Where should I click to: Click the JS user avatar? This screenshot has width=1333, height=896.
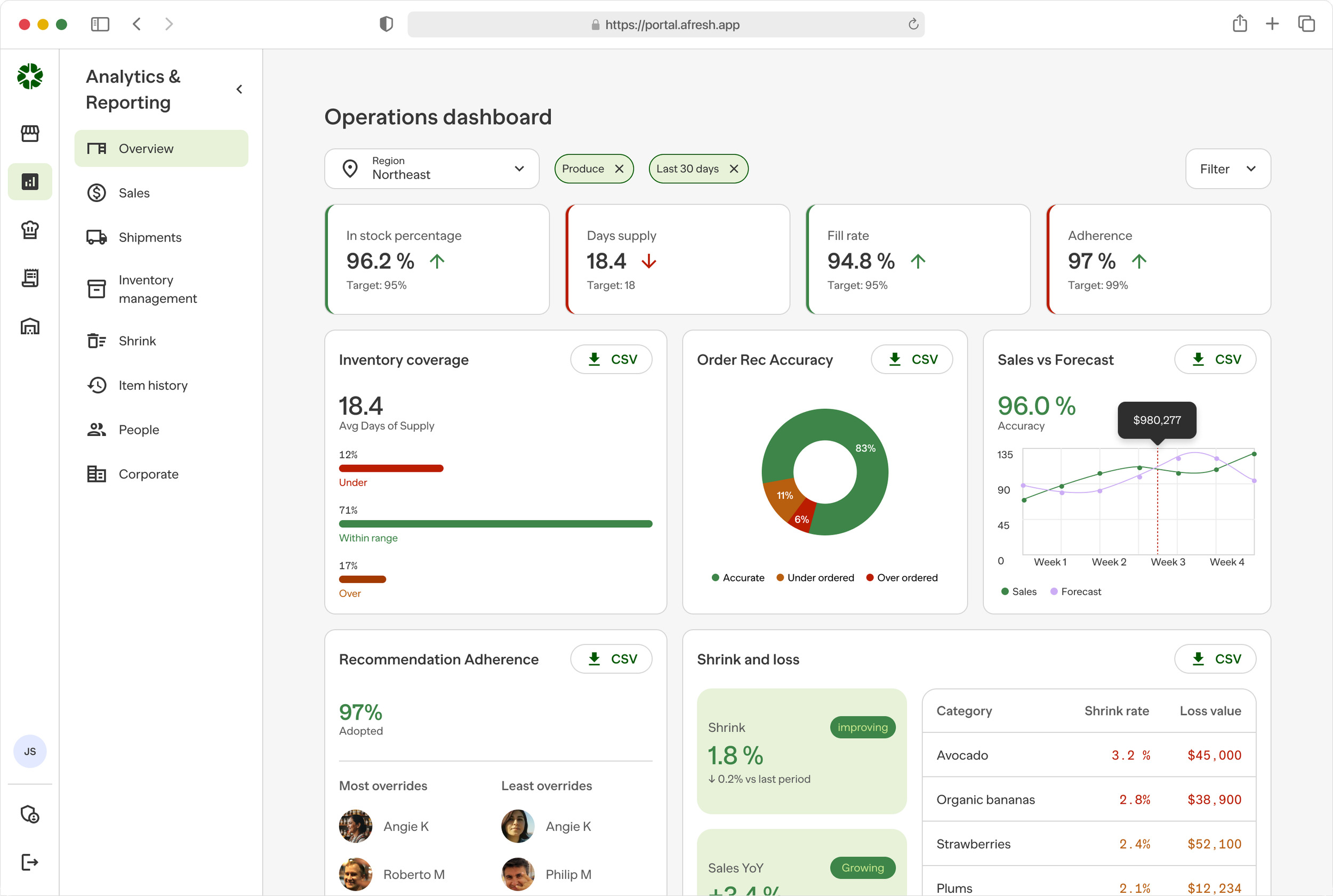[x=30, y=752]
